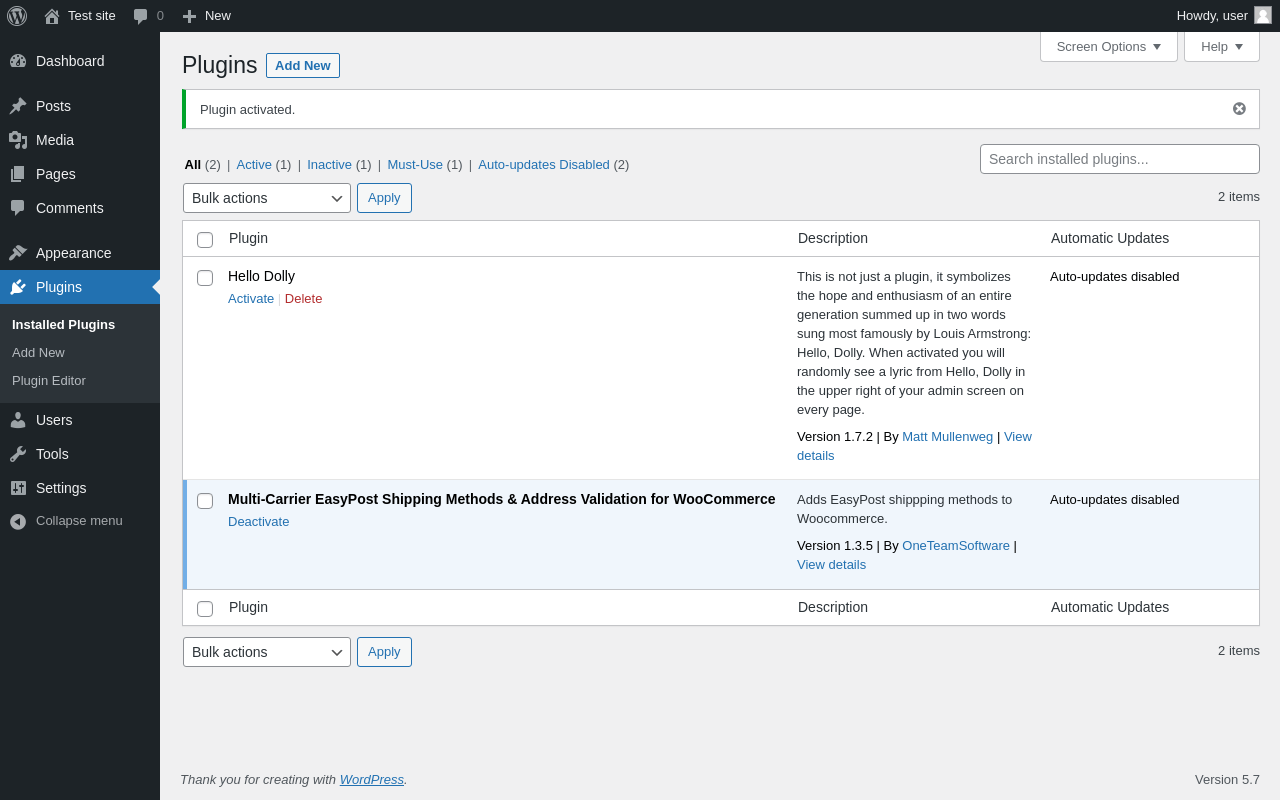Expand the Screen Options panel

1108,46
